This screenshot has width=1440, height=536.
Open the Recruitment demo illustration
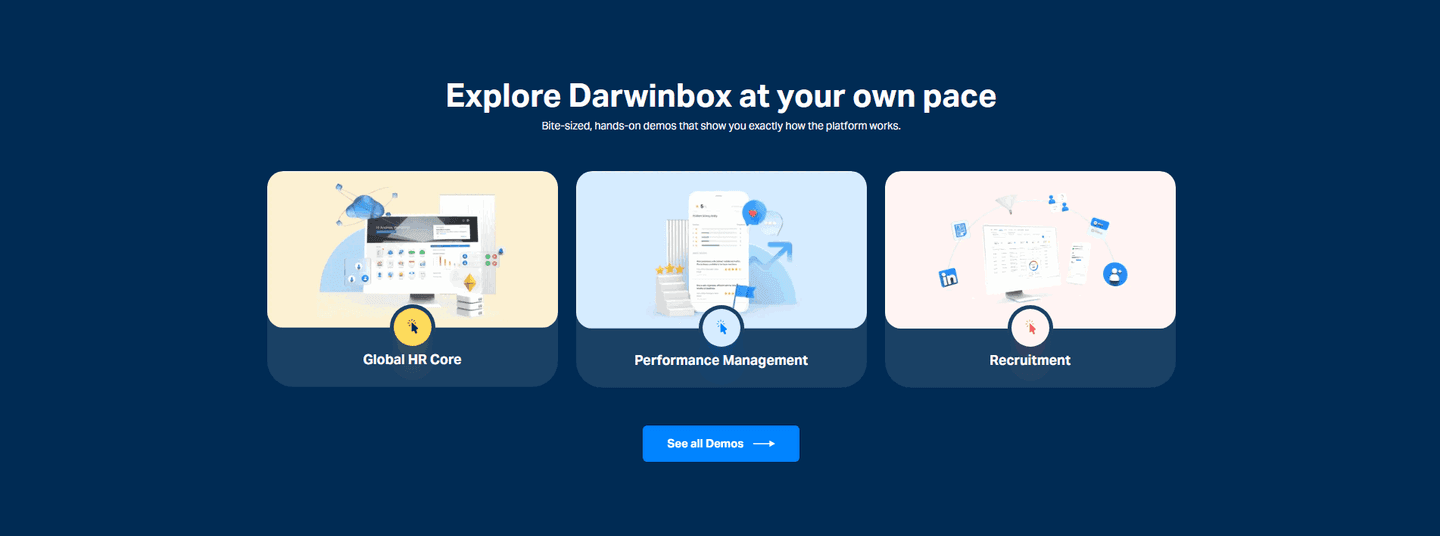1030,249
